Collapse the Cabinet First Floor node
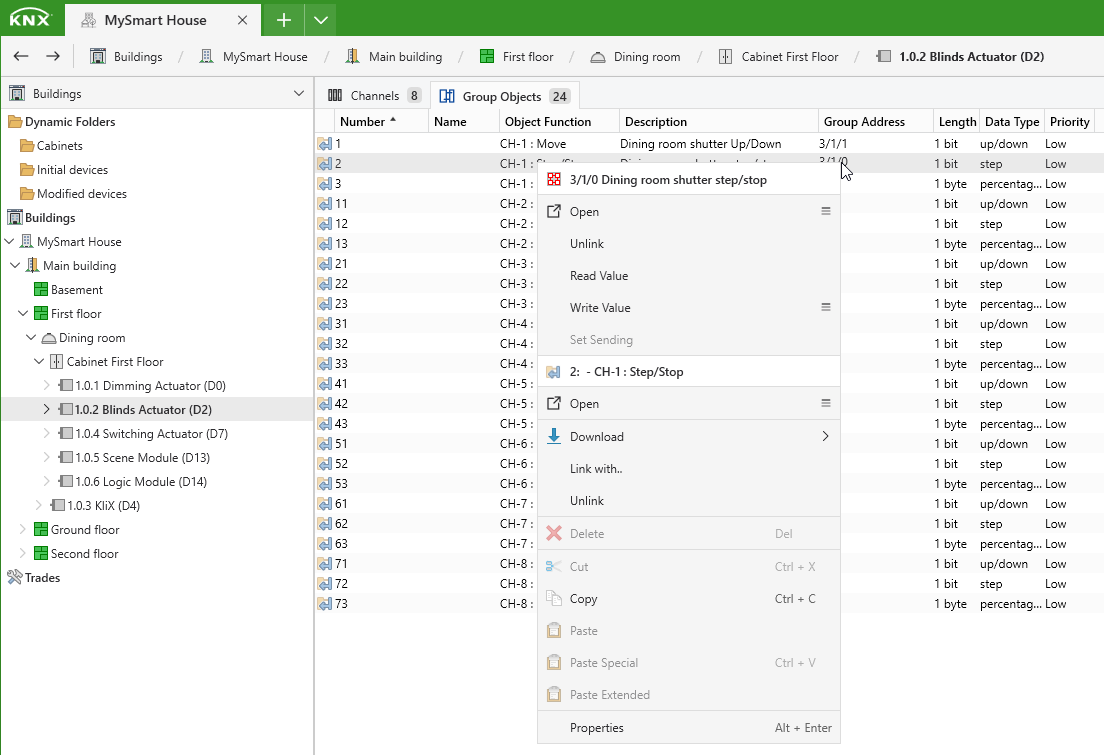 (39, 361)
